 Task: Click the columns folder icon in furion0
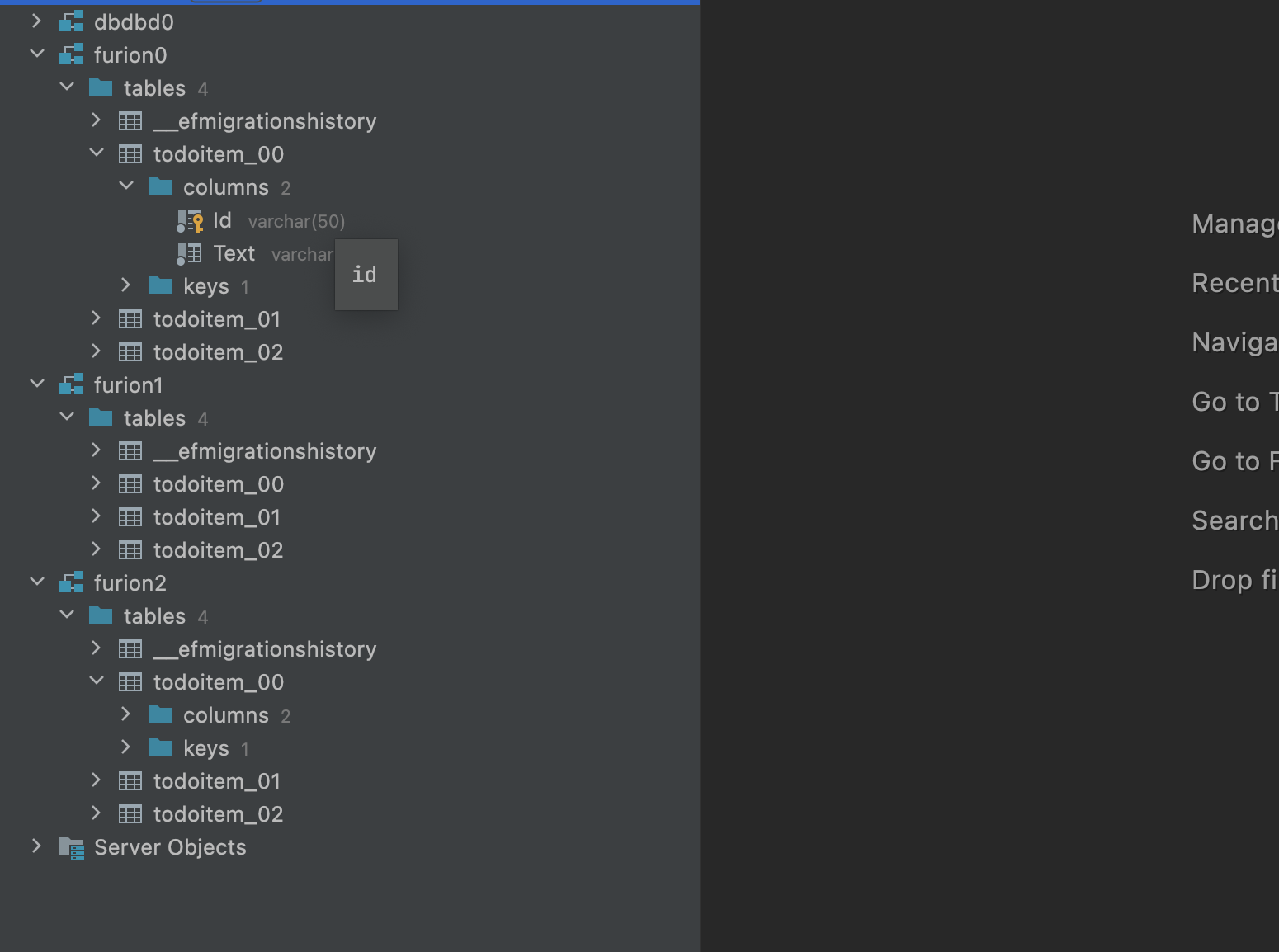pos(160,186)
